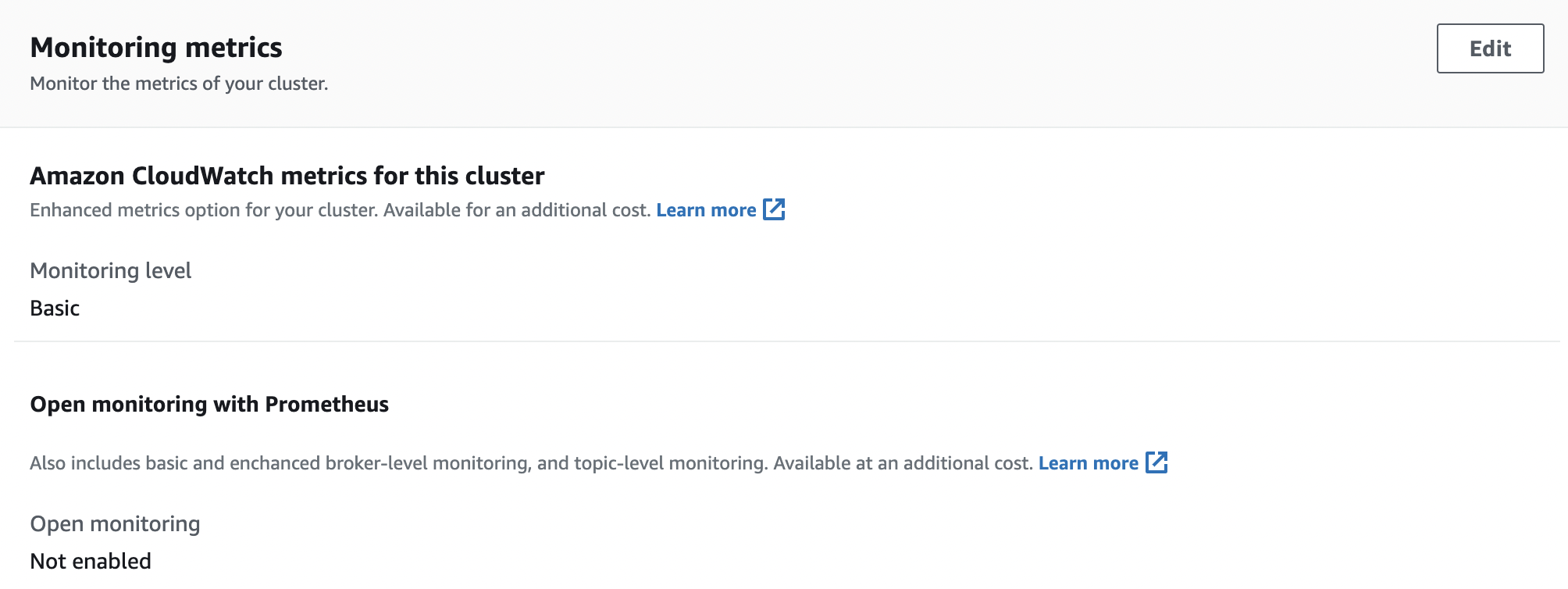Click external link icon beside CloudWatch Learn more

point(774,209)
